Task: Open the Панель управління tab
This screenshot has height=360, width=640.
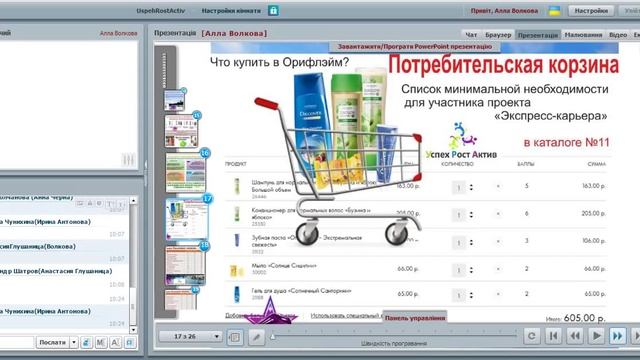Action: pos(415,318)
